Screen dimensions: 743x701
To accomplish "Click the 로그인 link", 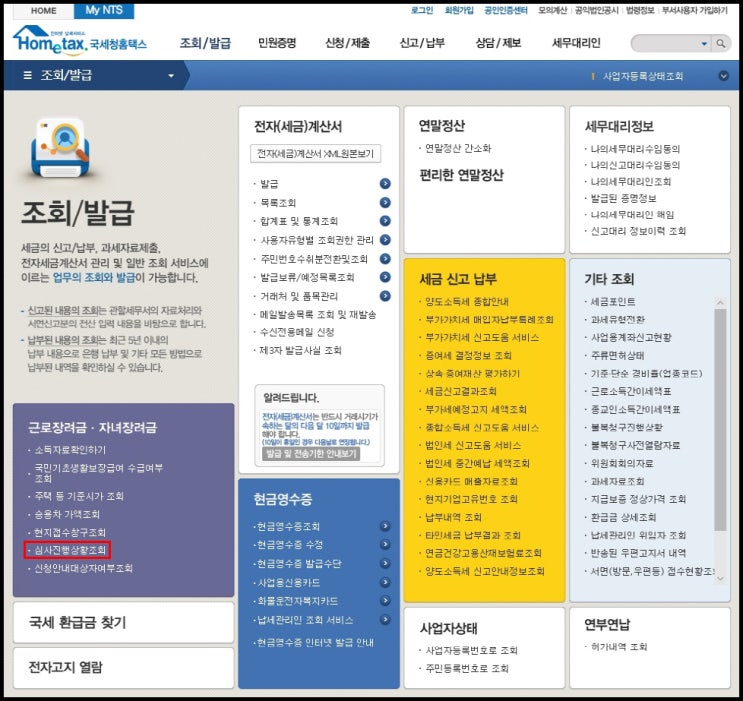I will pos(422,10).
